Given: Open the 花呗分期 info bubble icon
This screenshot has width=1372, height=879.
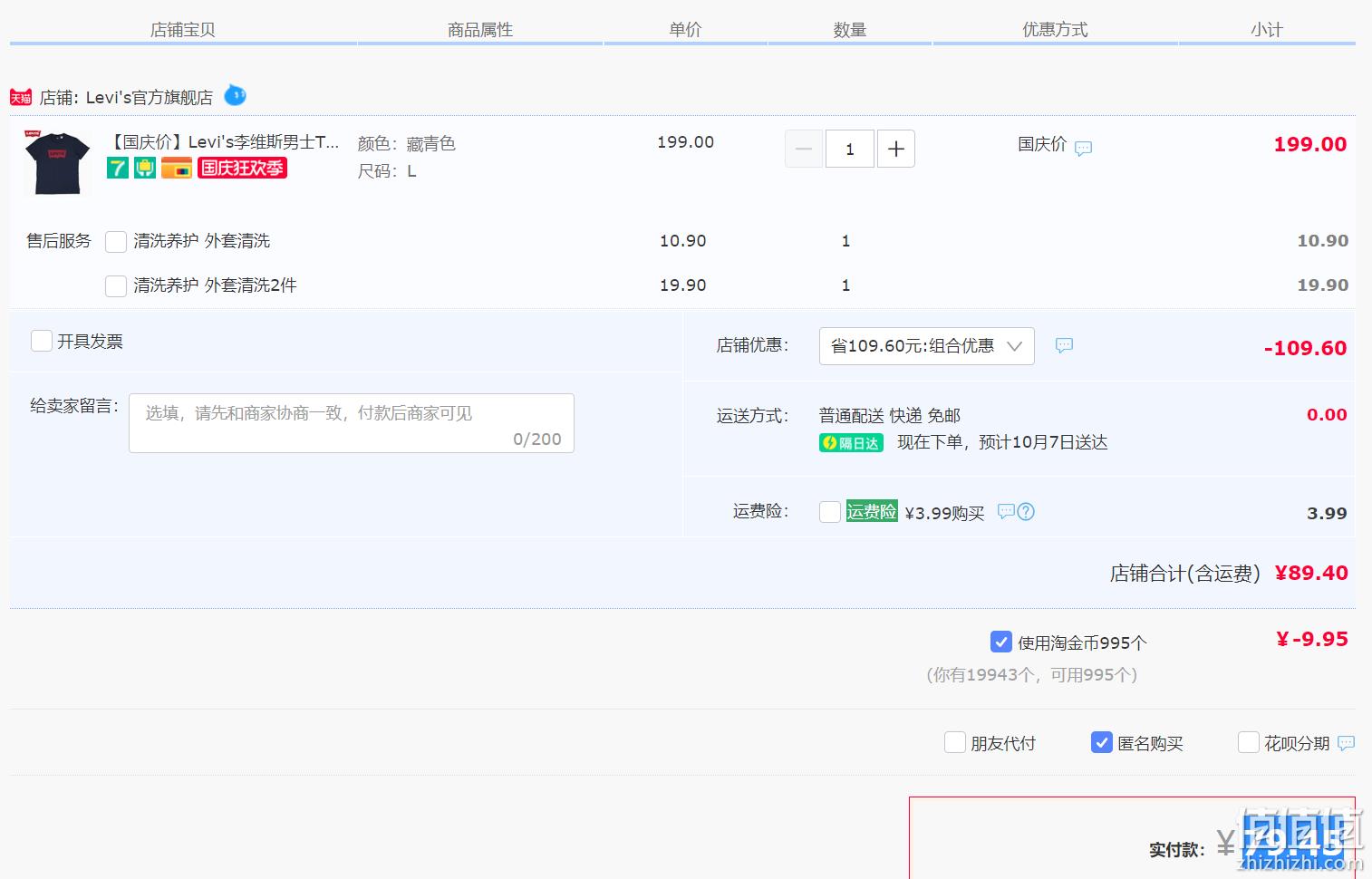Looking at the screenshot, I should point(1346,743).
